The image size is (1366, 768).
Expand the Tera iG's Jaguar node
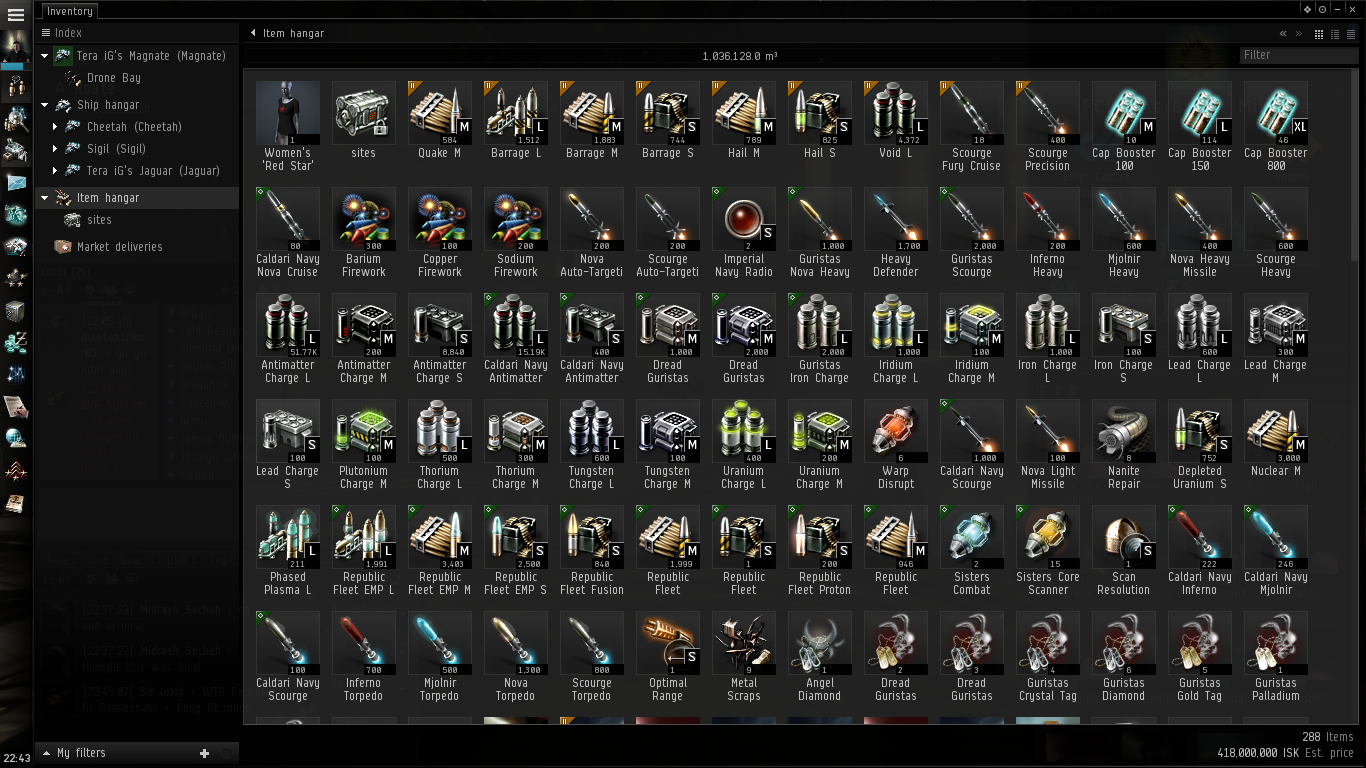click(56, 171)
